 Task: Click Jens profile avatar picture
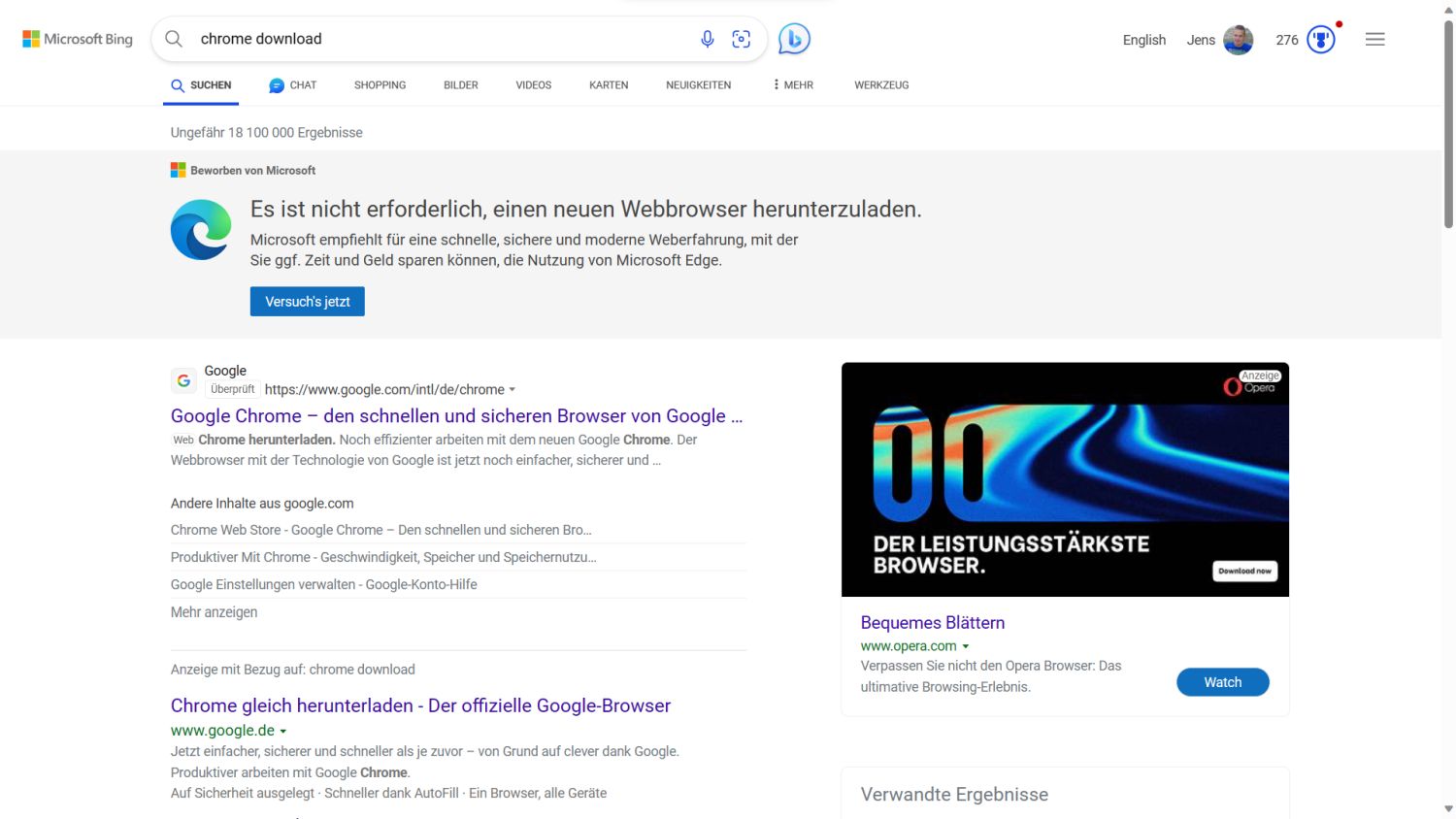point(1238,40)
